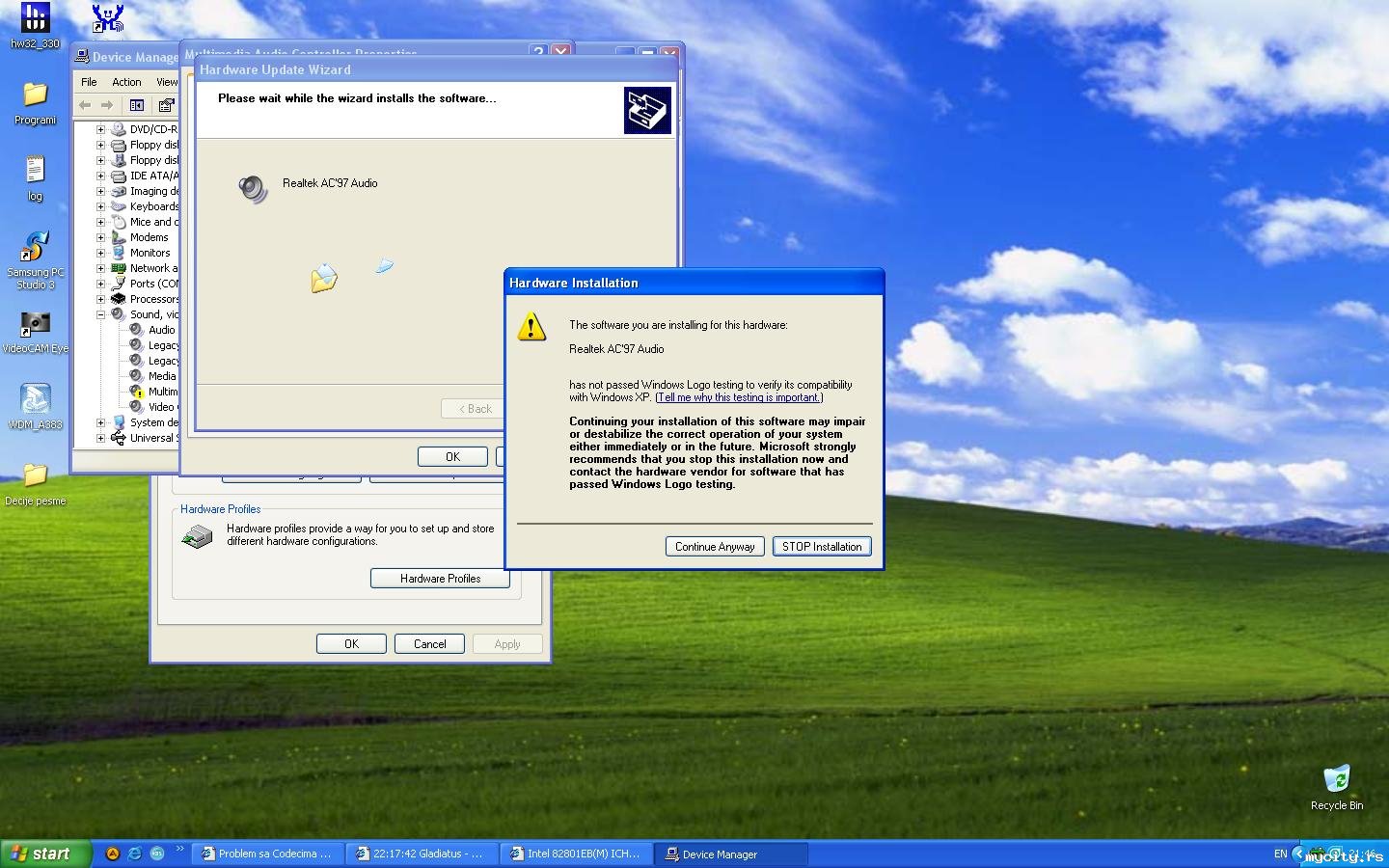Click the Realtek AC'97 Audio speaker icon
Viewport: 1389px width, 868px height.
click(x=253, y=189)
